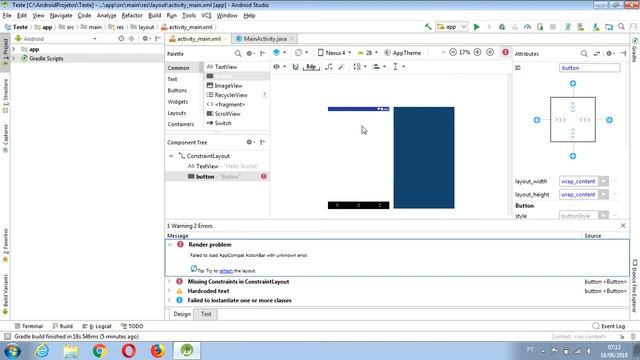Click the Search Everywhere magnifier in main toolbar
Image resolution: width=640 pixels, height=360 pixels.
621,27
